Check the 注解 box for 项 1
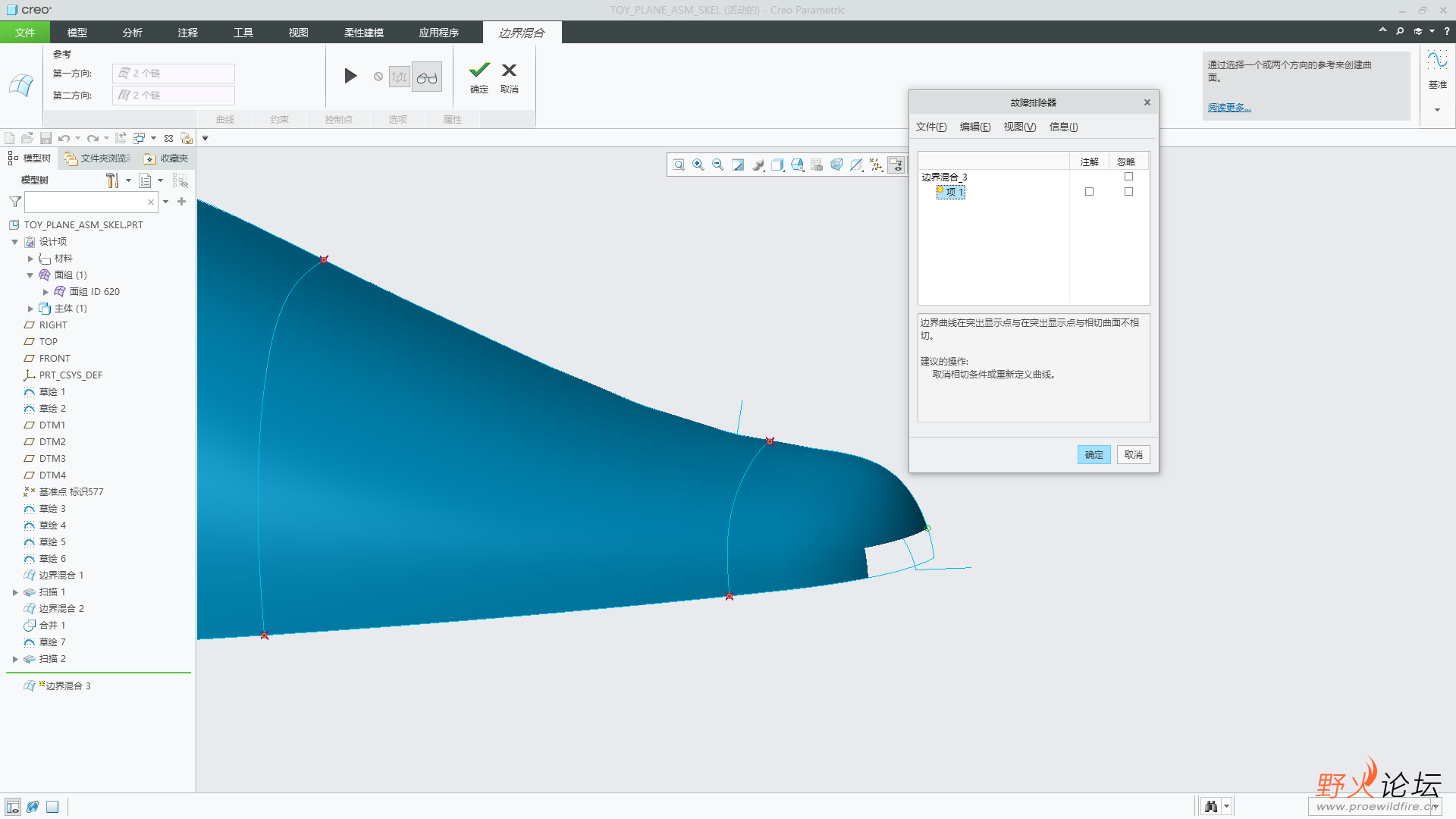Image resolution: width=1456 pixels, height=819 pixels. [1089, 192]
